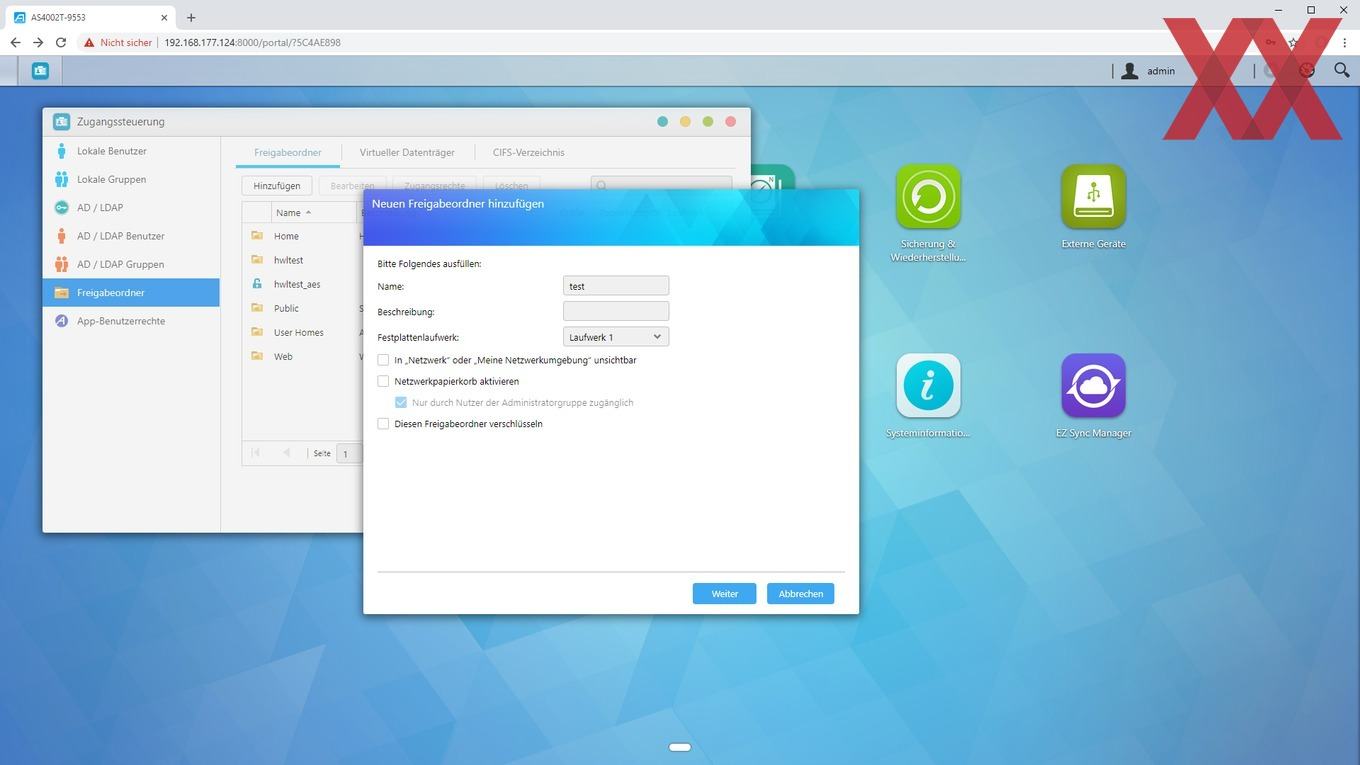This screenshot has height=765, width=1360.
Task: Select the Web row text
Action: (283, 356)
